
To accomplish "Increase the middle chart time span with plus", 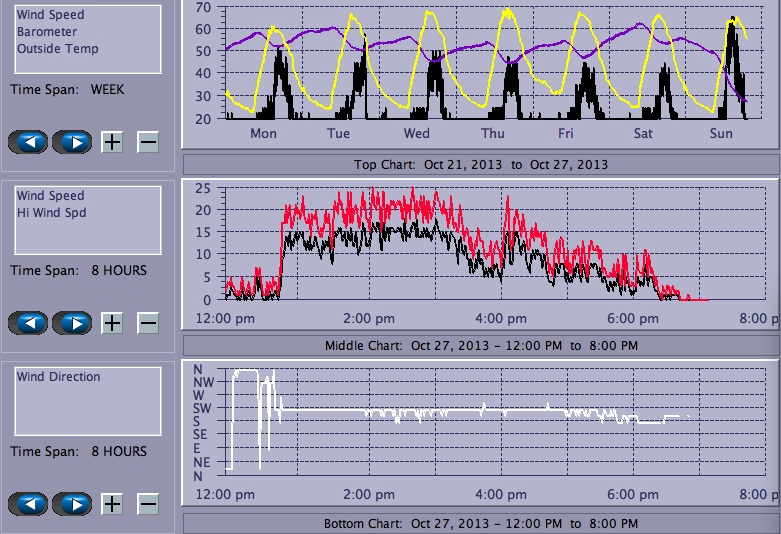I will [112, 322].
